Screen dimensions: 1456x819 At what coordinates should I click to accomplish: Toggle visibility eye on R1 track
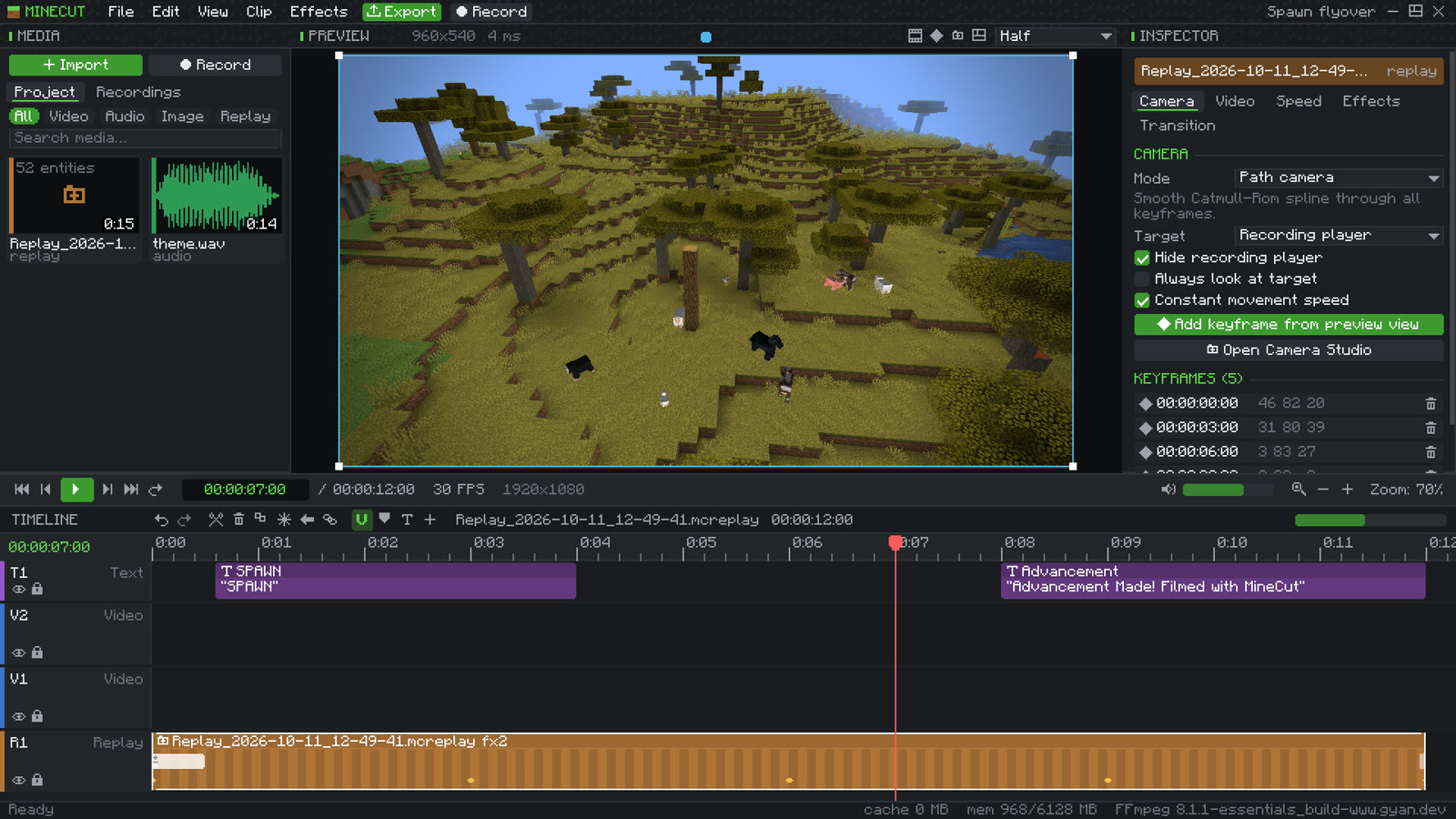pyautogui.click(x=18, y=781)
